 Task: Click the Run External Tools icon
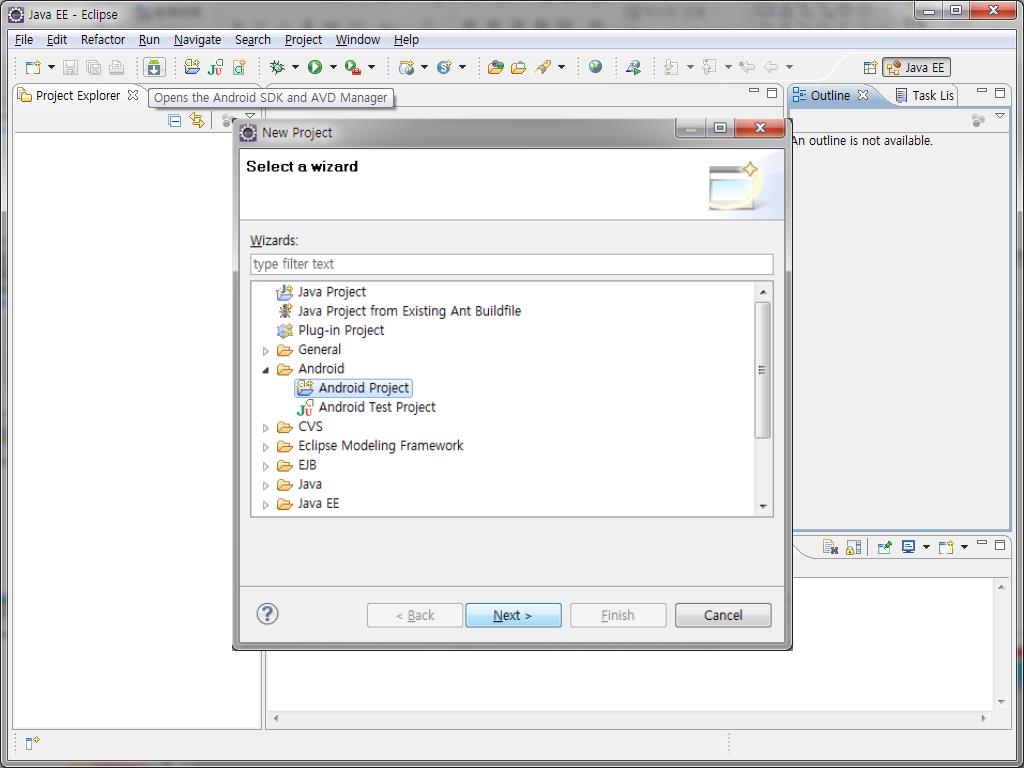point(353,67)
